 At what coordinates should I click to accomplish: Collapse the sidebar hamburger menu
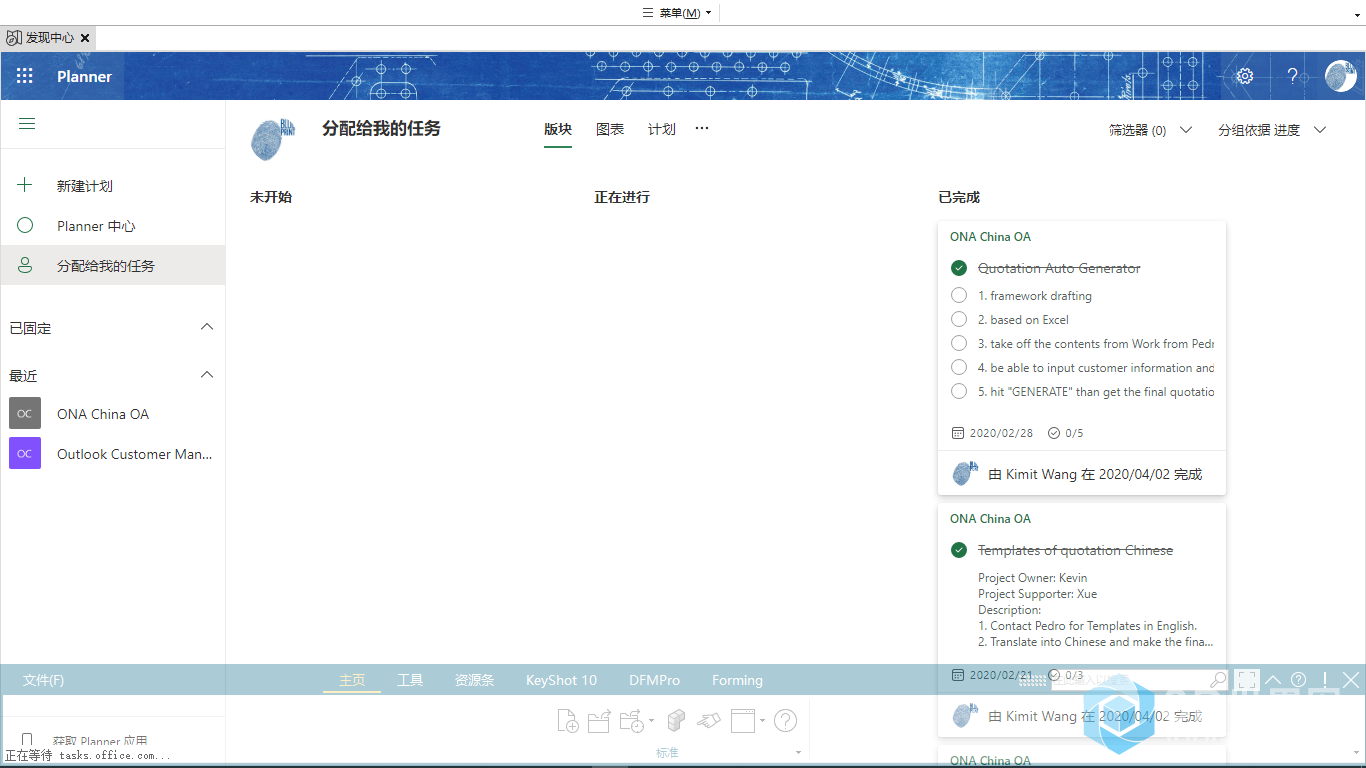click(x=27, y=124)
